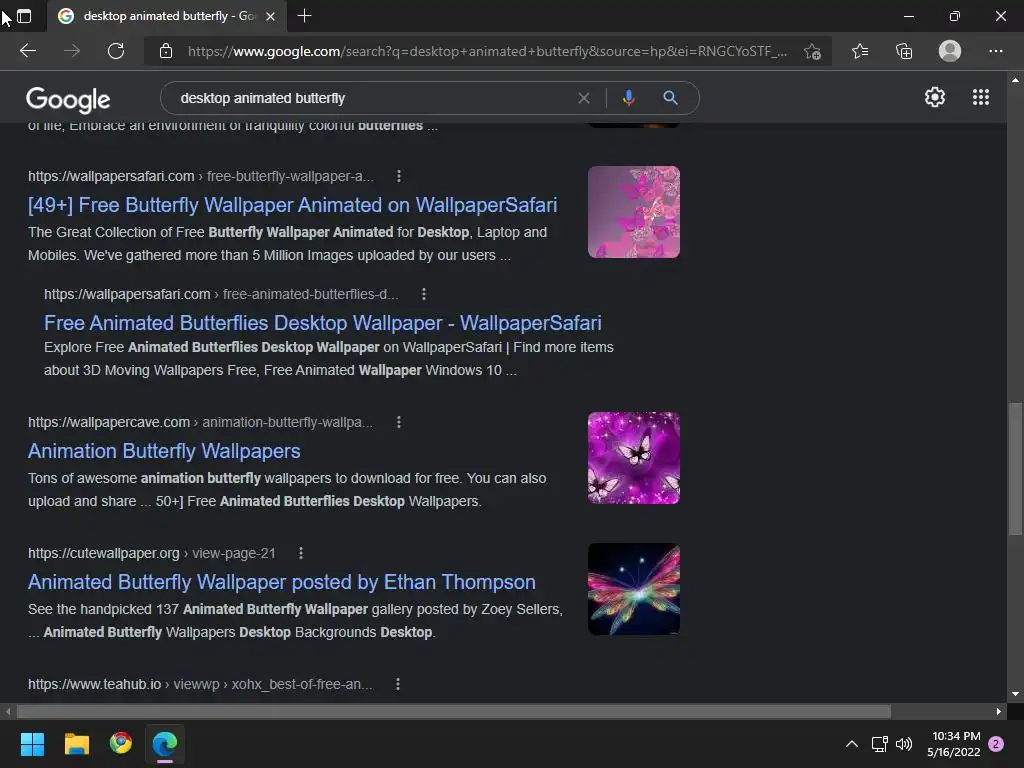View site information via lock icon
Screen dimensions: 1024x768
click(x=166, y=51)
